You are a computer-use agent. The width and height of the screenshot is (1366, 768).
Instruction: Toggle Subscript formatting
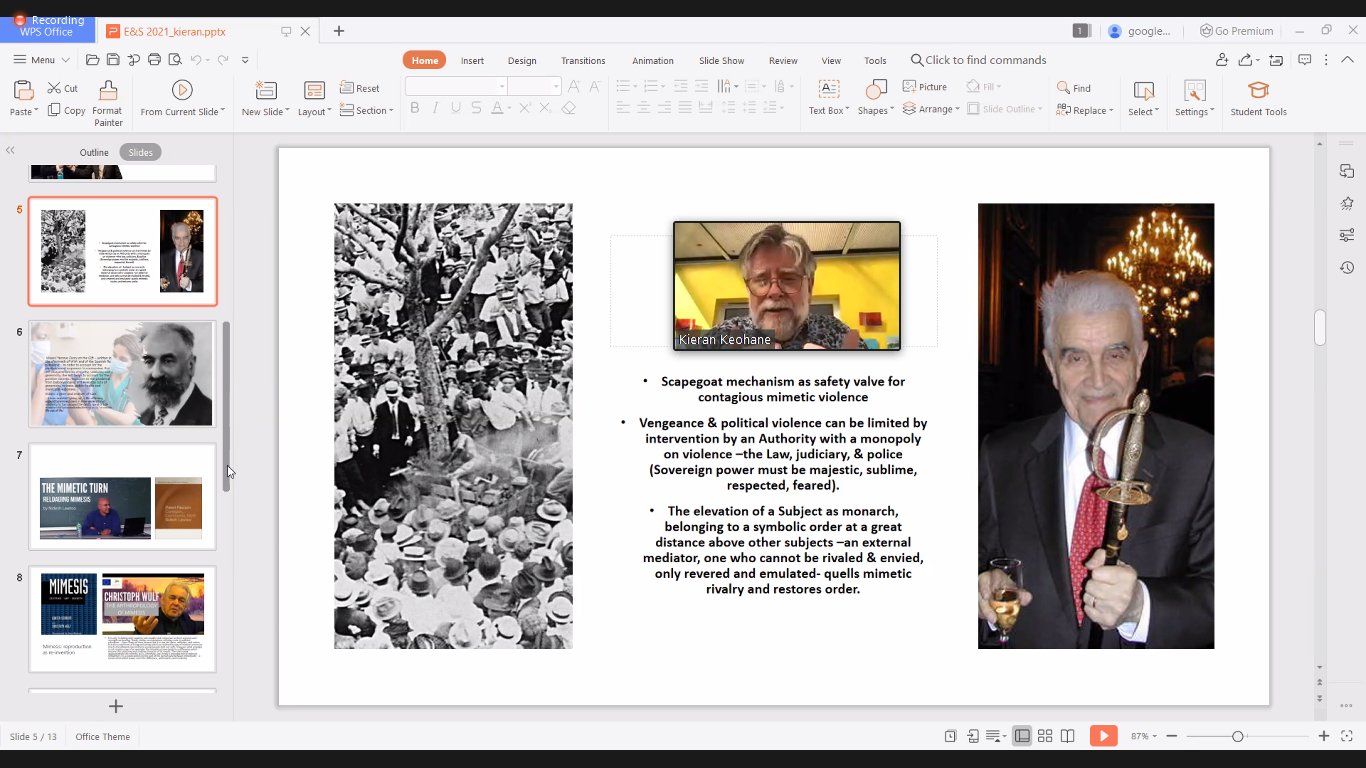[x=545, y=108]
